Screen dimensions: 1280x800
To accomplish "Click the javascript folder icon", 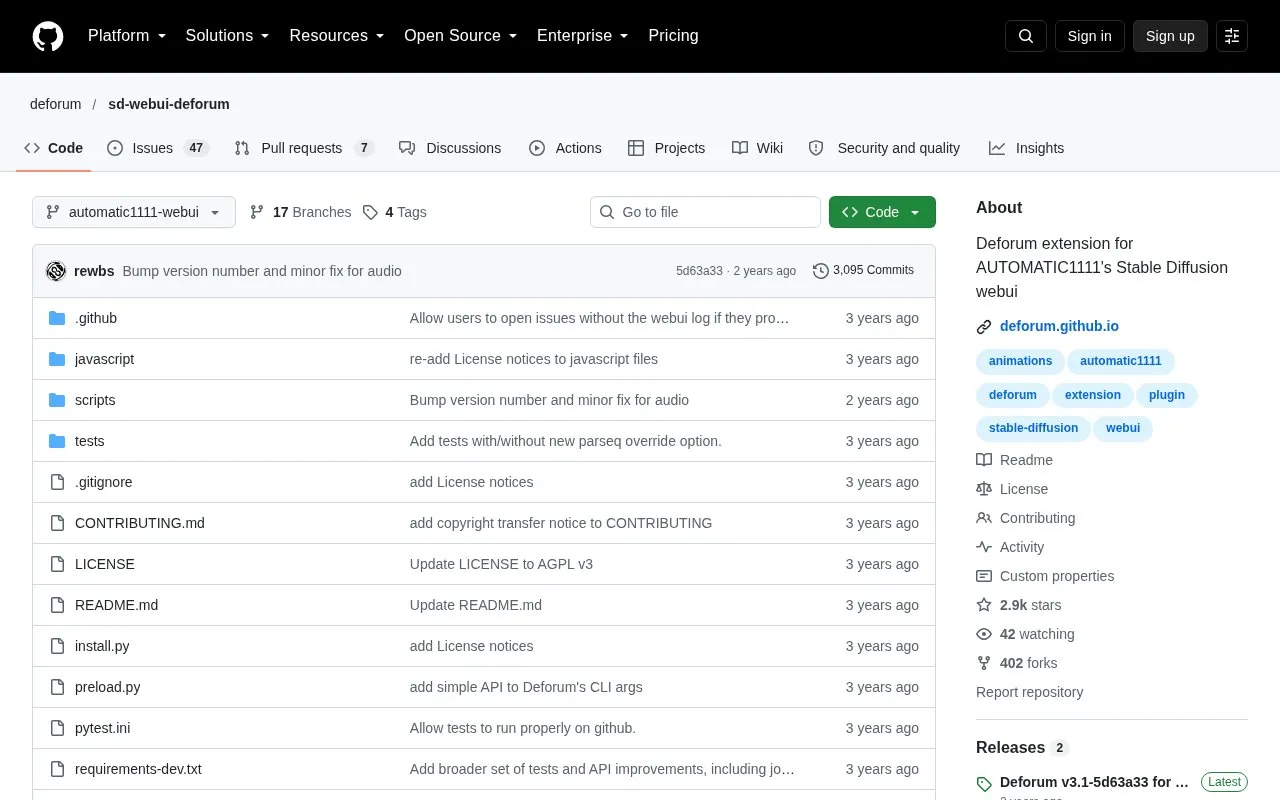I will pos(57,359).
